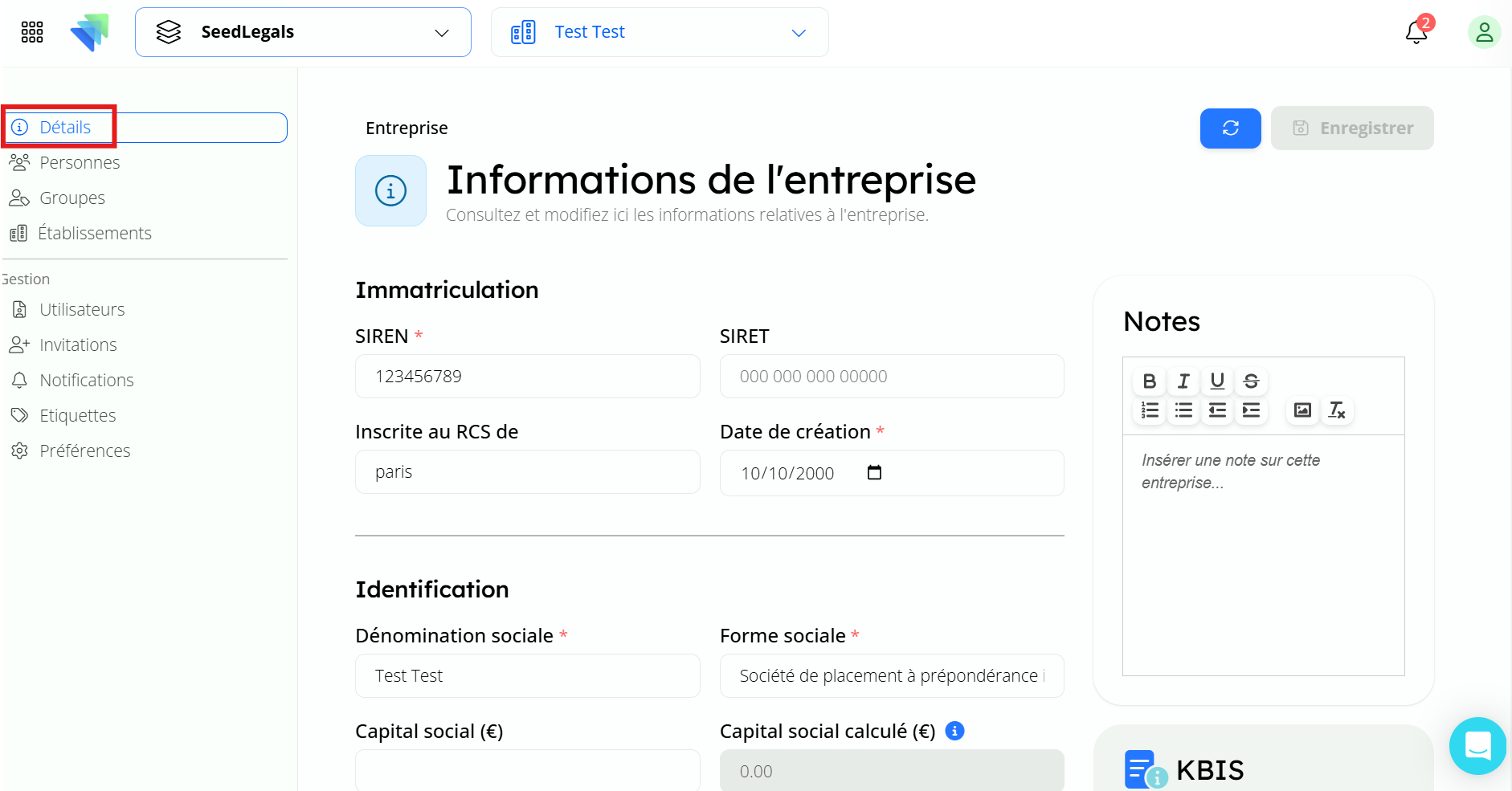
Task: Toggle italic formatting in Notes
Action: pos(1183,381)
